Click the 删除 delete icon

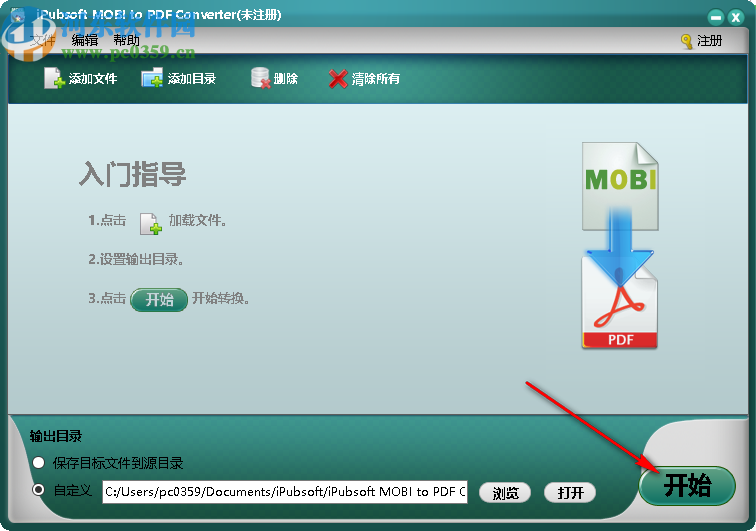(x=260, y=78)
